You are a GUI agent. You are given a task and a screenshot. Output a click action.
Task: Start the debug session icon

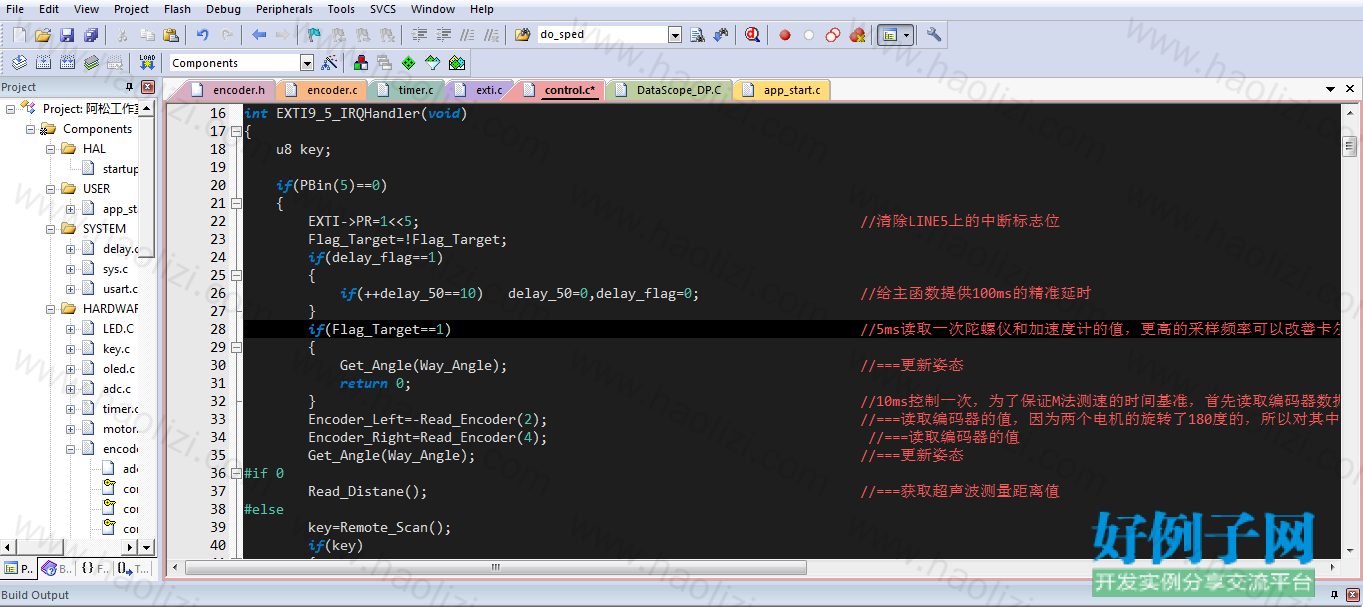[752, 35]
